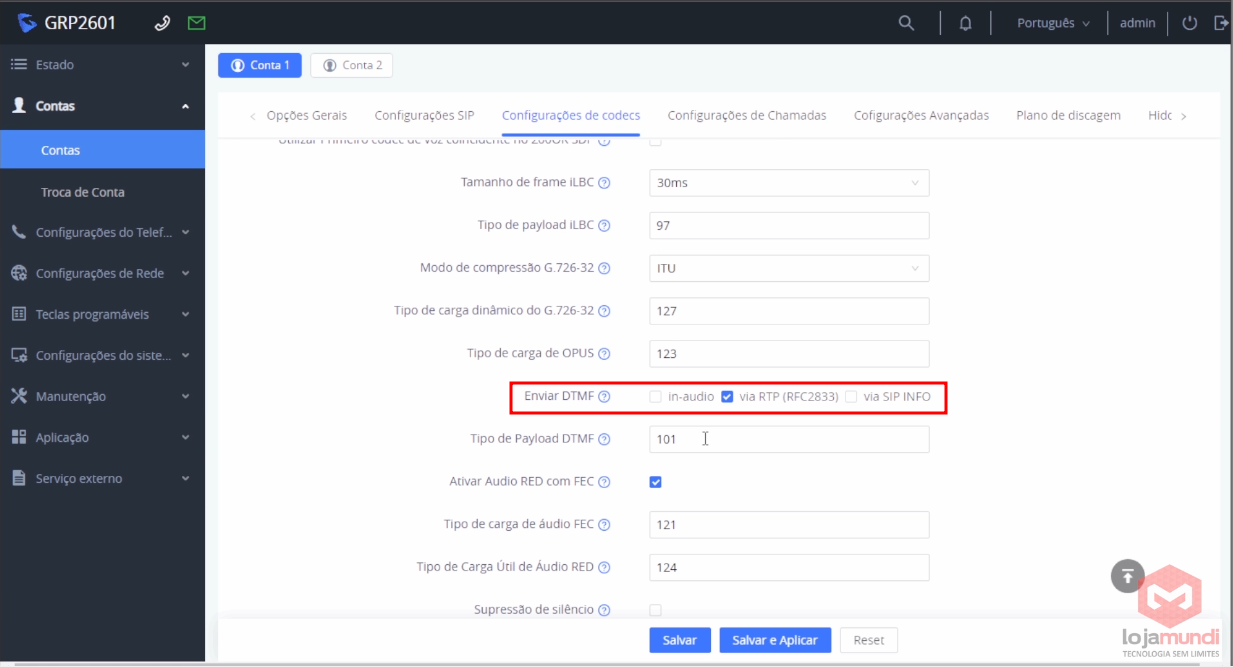Click Tipo de carga dinâmico G.726-32 field
The height and width of the screenshot is (667, 1233).
coord(789,311)
